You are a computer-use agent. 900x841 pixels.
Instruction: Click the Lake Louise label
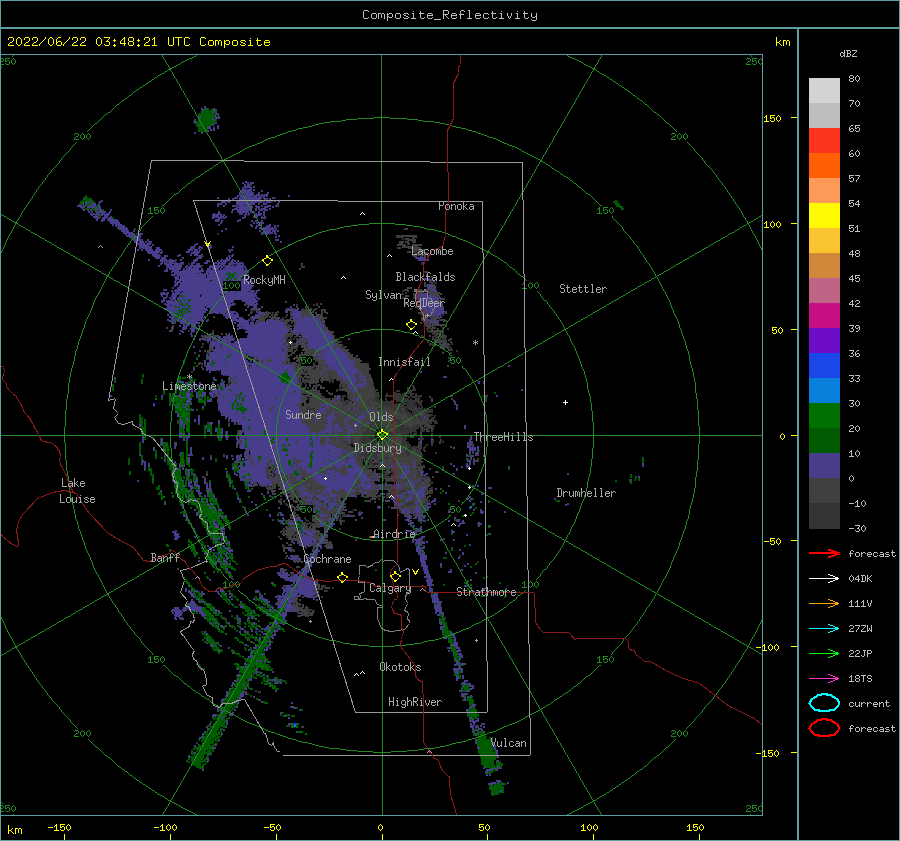point(77,491)
